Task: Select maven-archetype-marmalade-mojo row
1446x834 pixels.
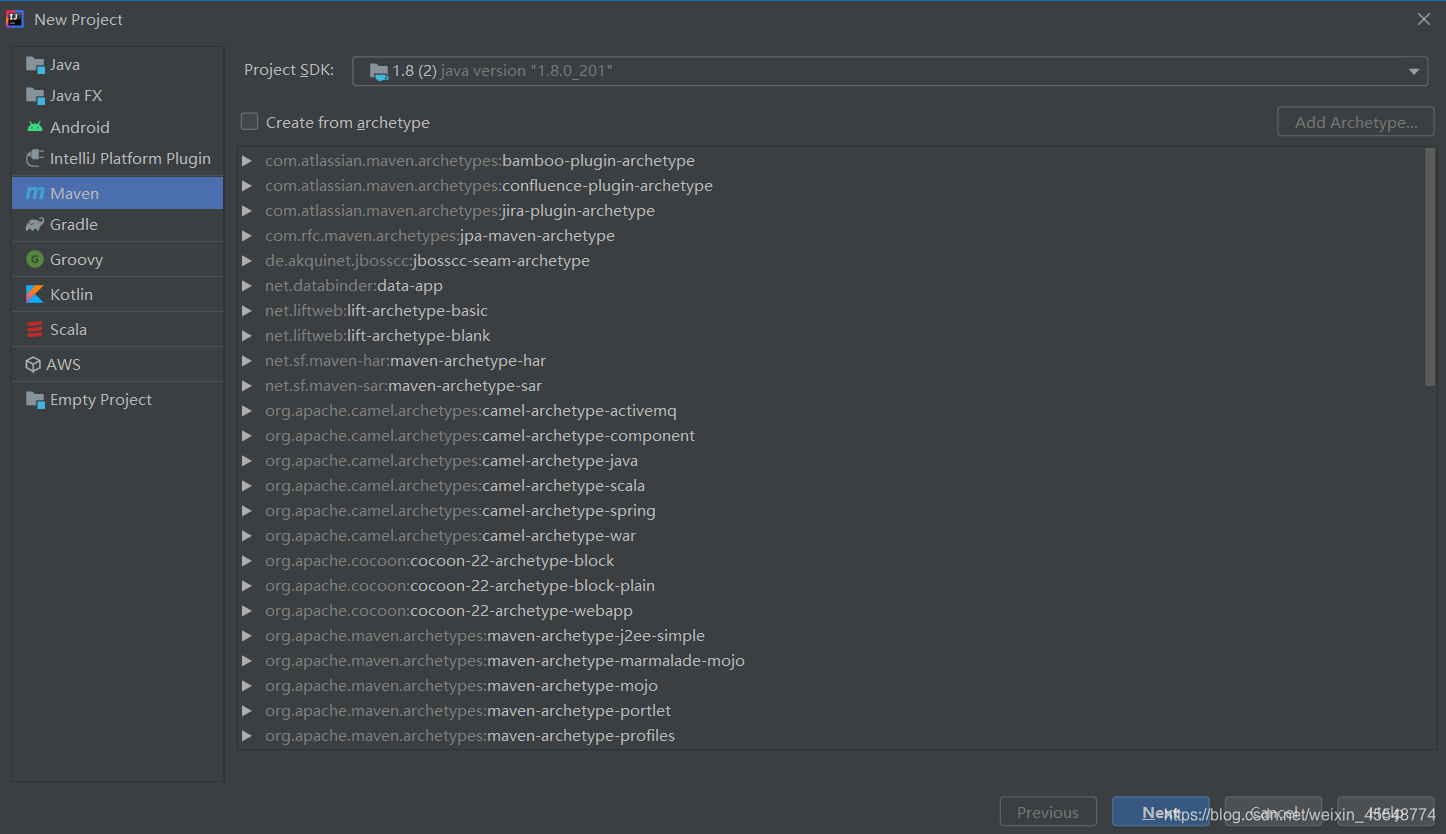Action: tap(831, 661)
